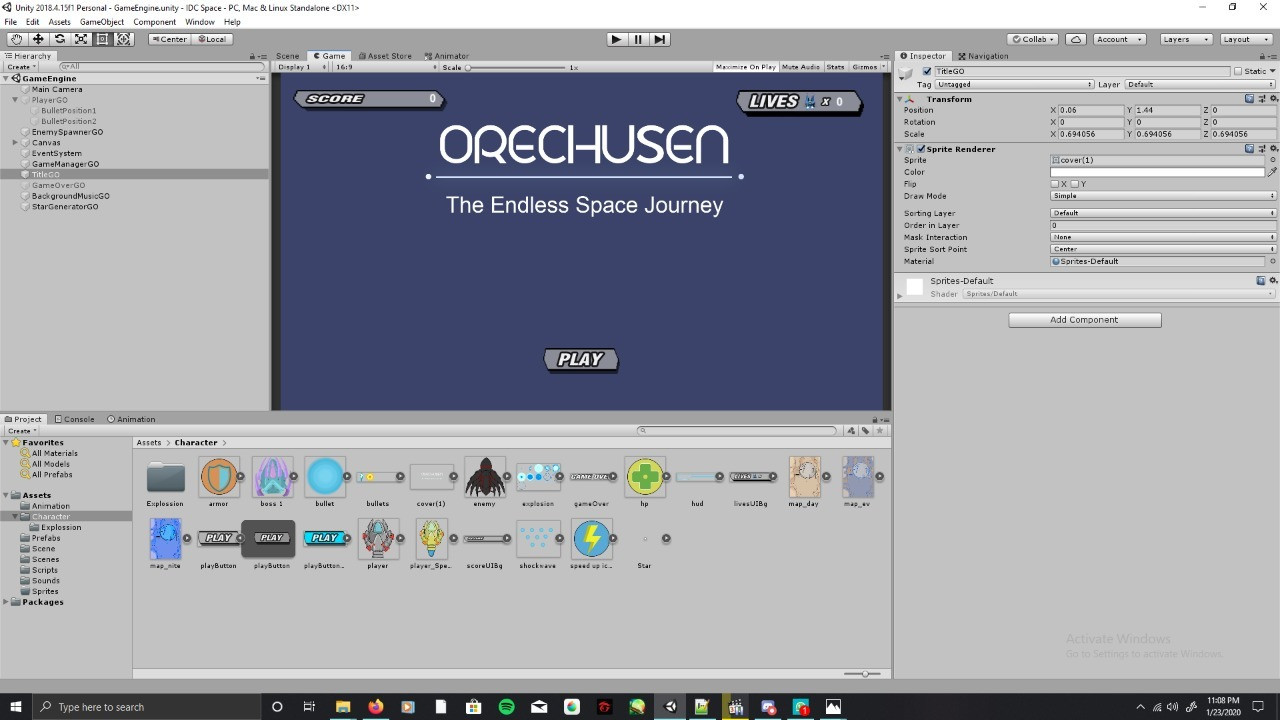Collapse the Transform component
This screenshot has height=720, width=1280.
[900, 99]
